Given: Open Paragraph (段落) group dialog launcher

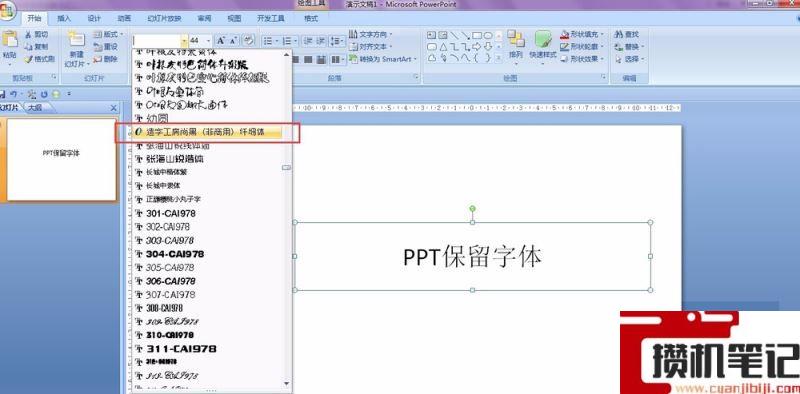Looking at the screenshot, I should (416, 78).
